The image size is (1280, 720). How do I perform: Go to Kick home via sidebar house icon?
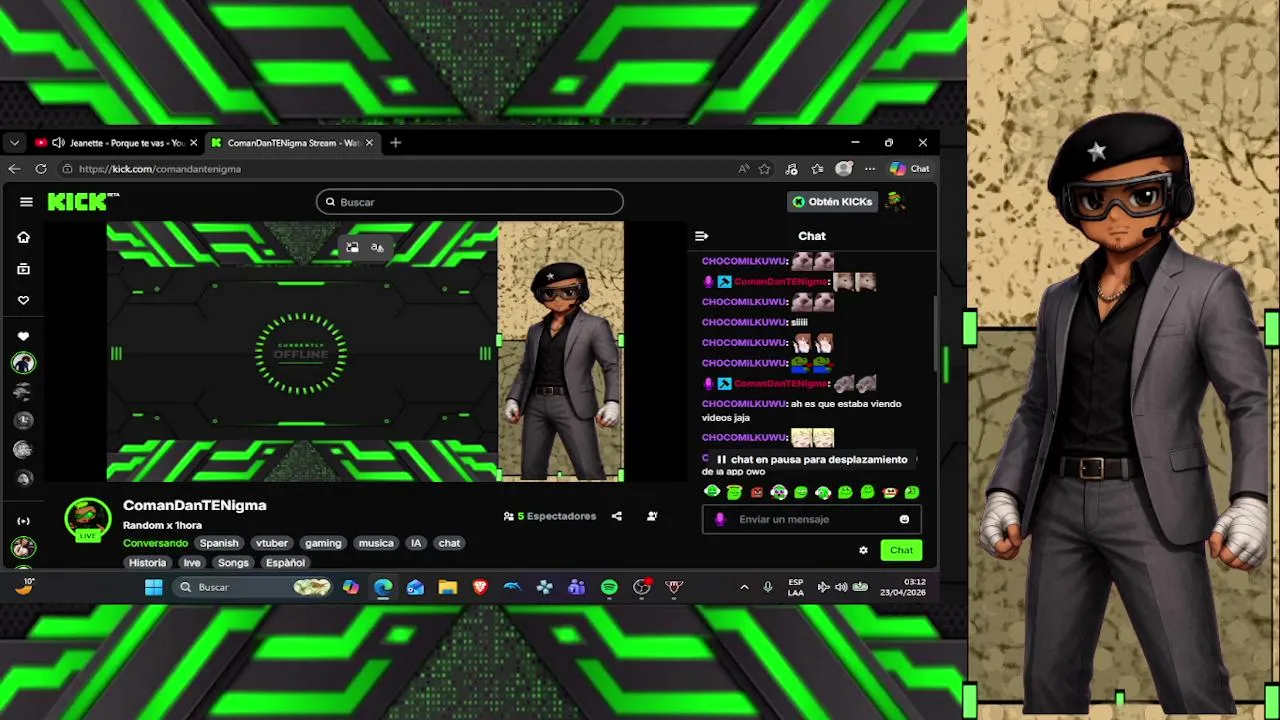tap(23, 237)
